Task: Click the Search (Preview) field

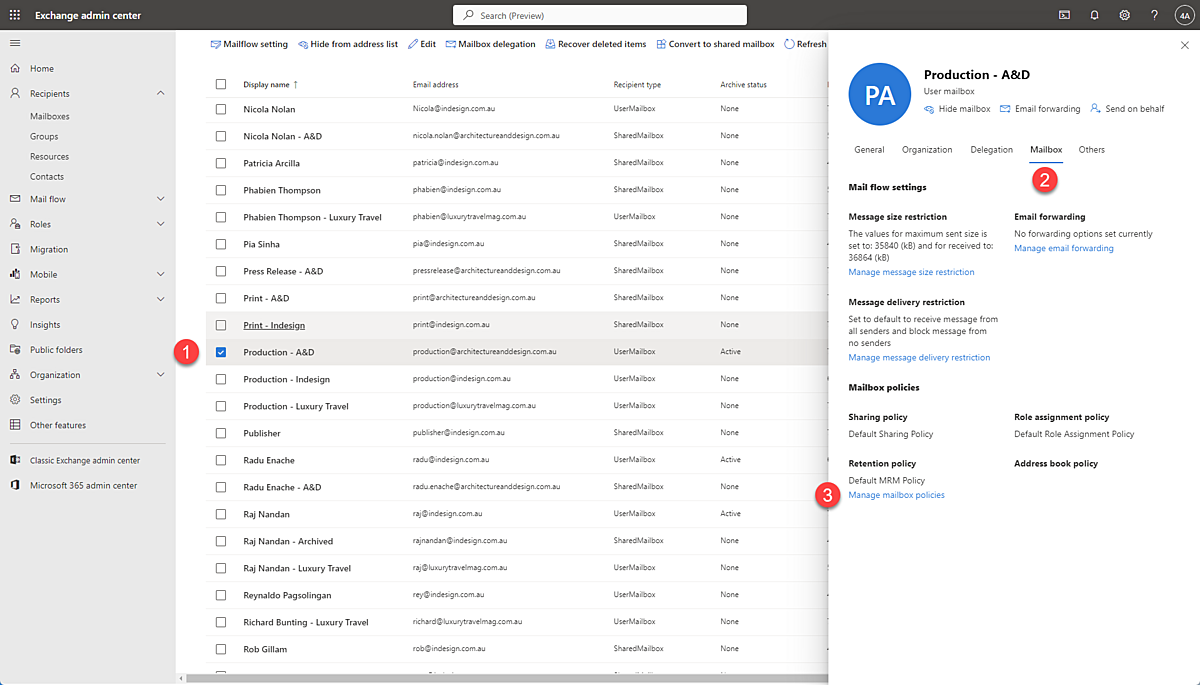Action: tap(600, 15)
